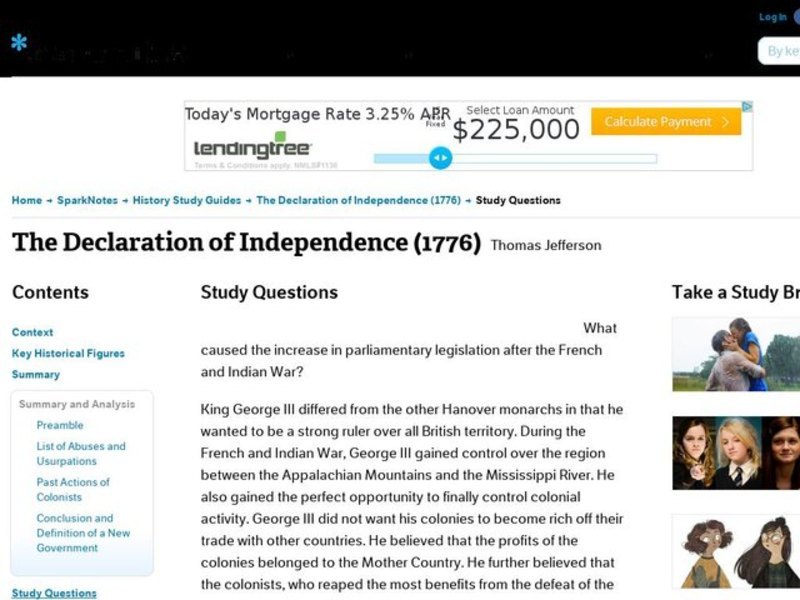Click the SparkNotes asterisk logo
Image resolution: width=800 pixels, height=600 pixels.
19,42
